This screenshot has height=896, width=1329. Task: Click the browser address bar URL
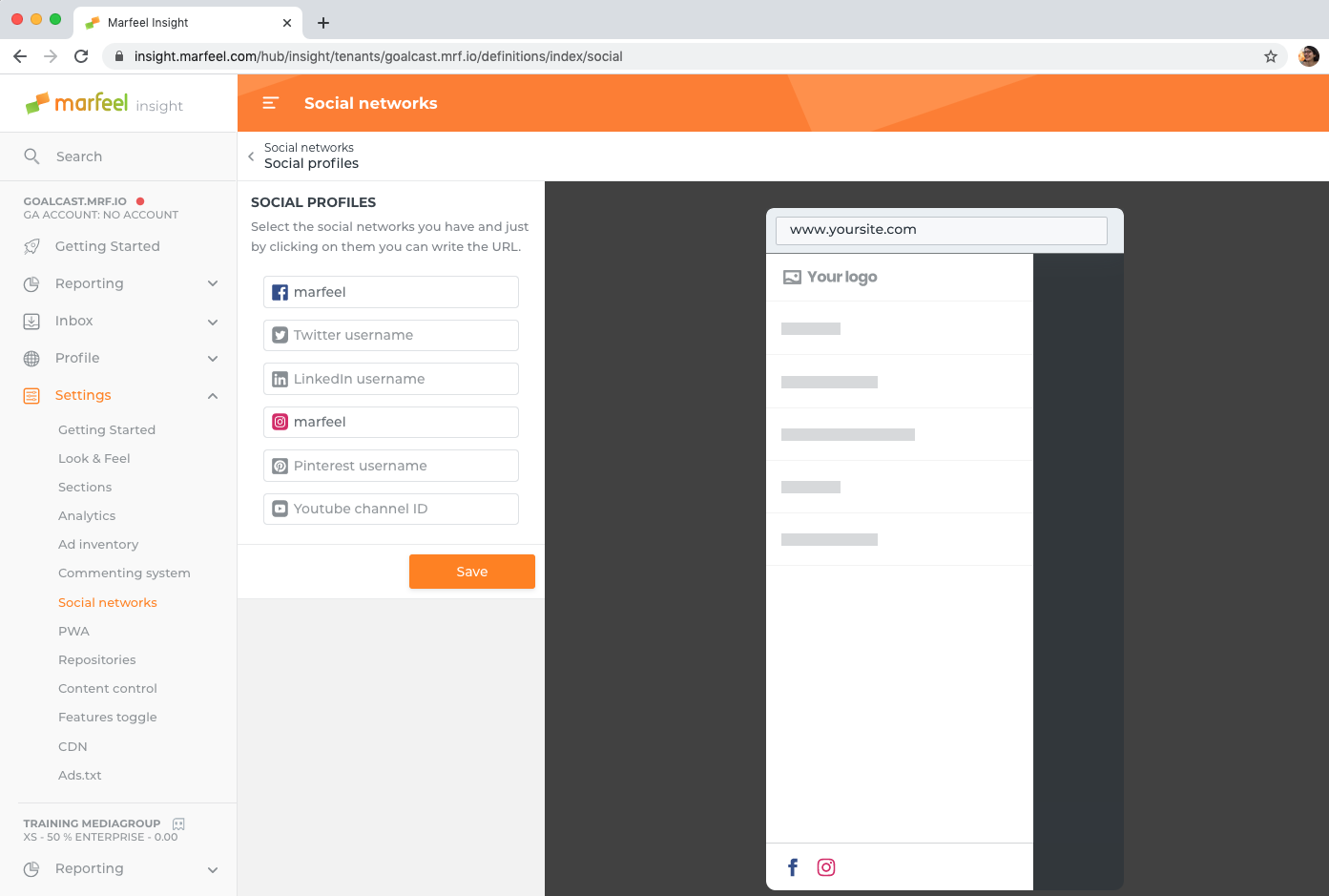click(x=379, y=56)
